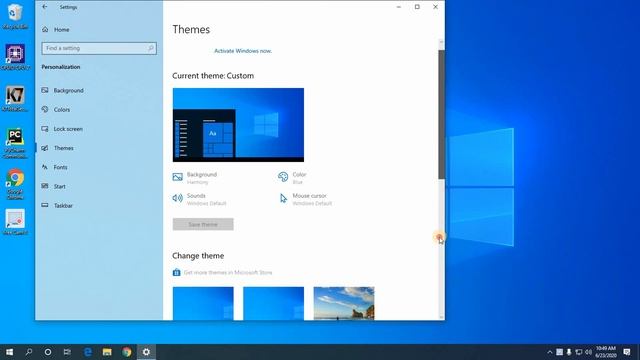Open the purple film-frame desktop shortcut
Image resolution: width=640 pixels, height=360 pixels.
click(15, 57)
